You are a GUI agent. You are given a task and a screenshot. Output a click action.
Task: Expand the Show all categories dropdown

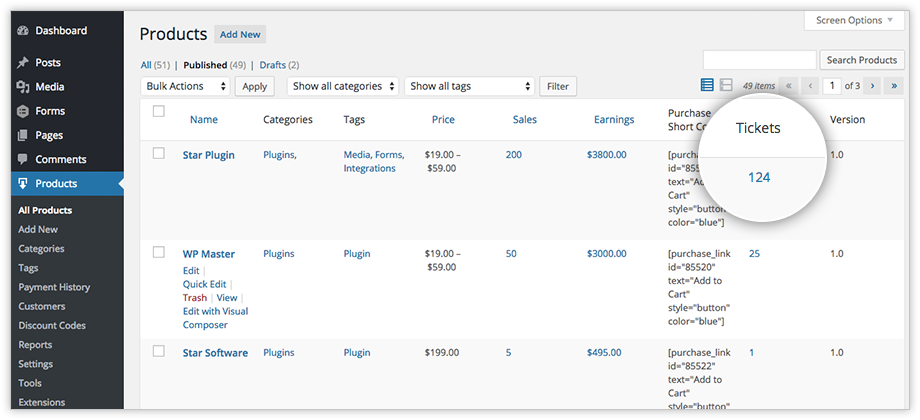pyautogui.click(x=343, y=86)
